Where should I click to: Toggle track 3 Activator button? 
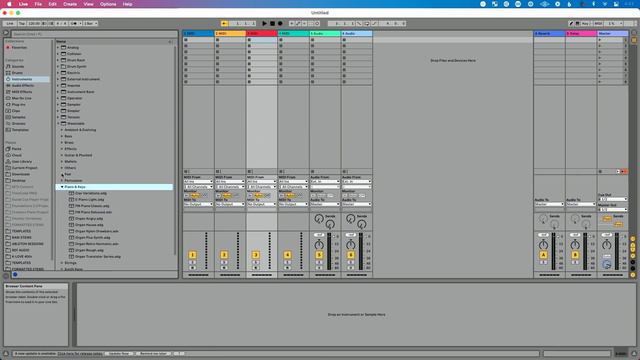pos(256,255)
